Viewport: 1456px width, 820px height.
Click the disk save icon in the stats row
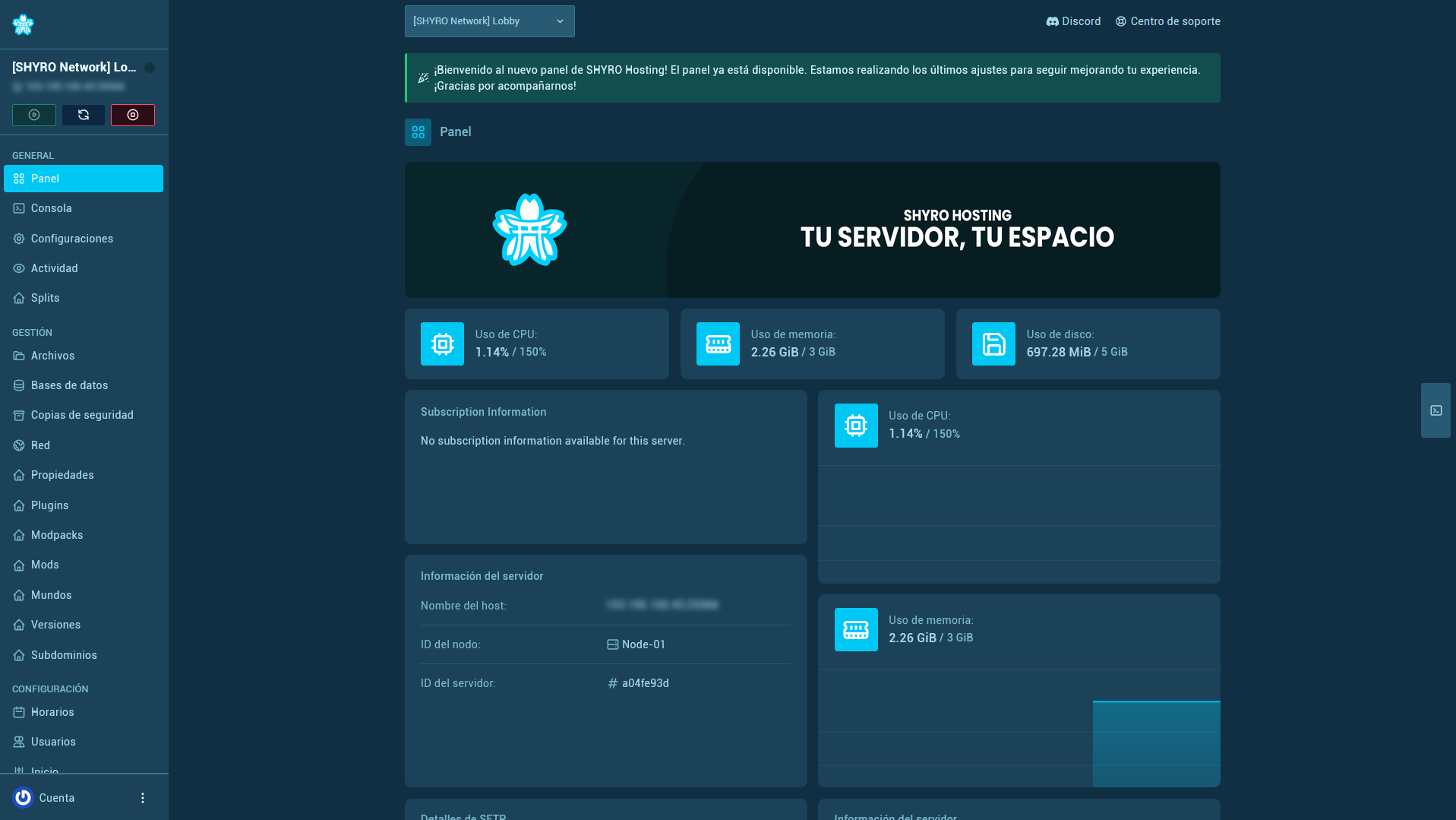(993, 344)
